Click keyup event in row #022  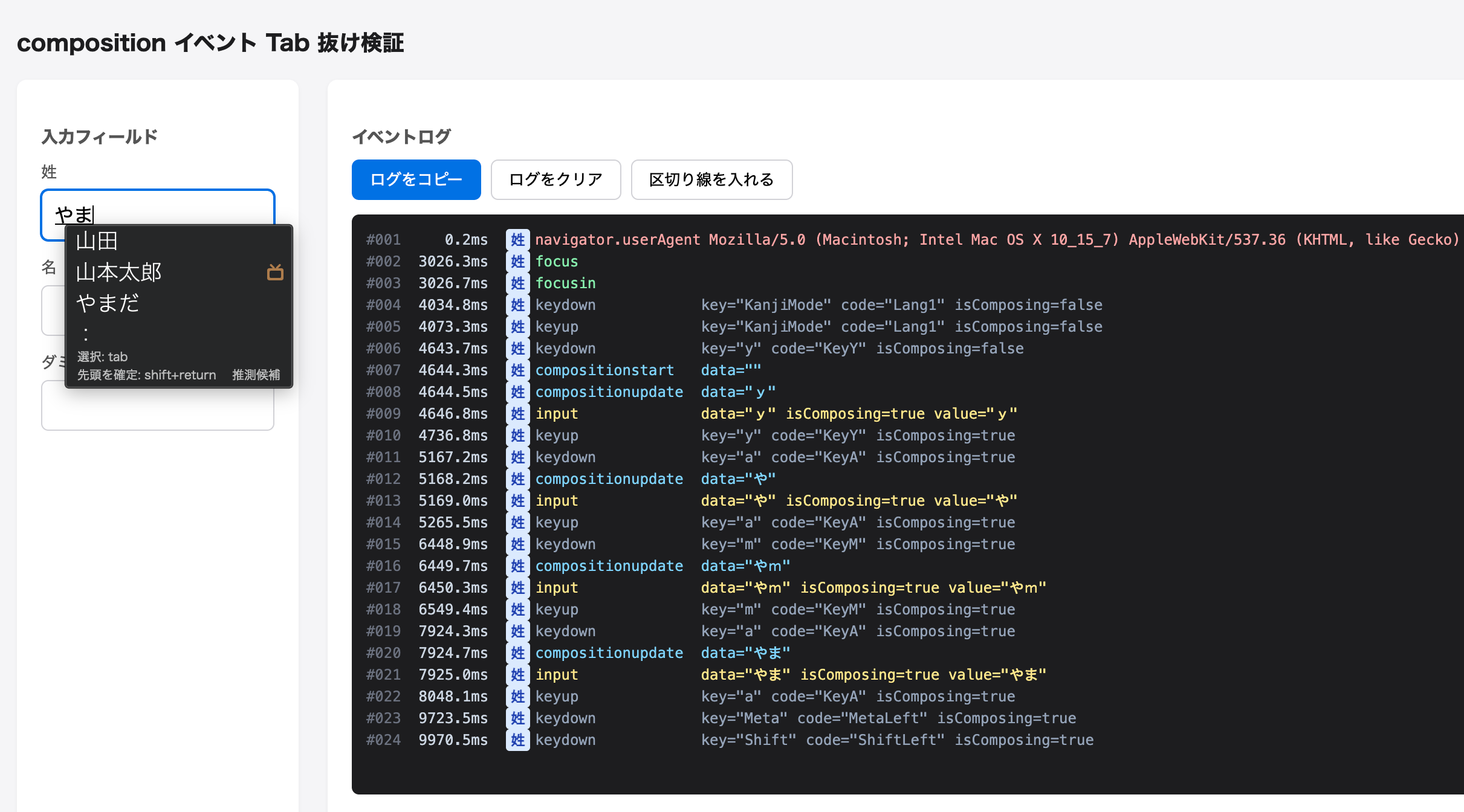click(557, 697)
